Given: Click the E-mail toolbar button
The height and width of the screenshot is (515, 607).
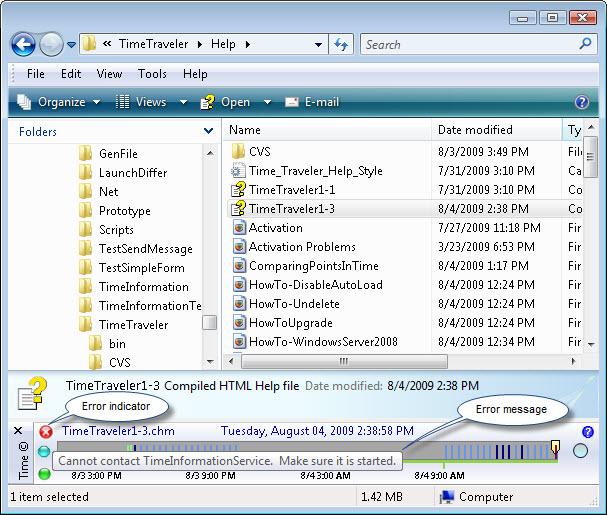Looking at the screenshot, I should coord(312,102).
